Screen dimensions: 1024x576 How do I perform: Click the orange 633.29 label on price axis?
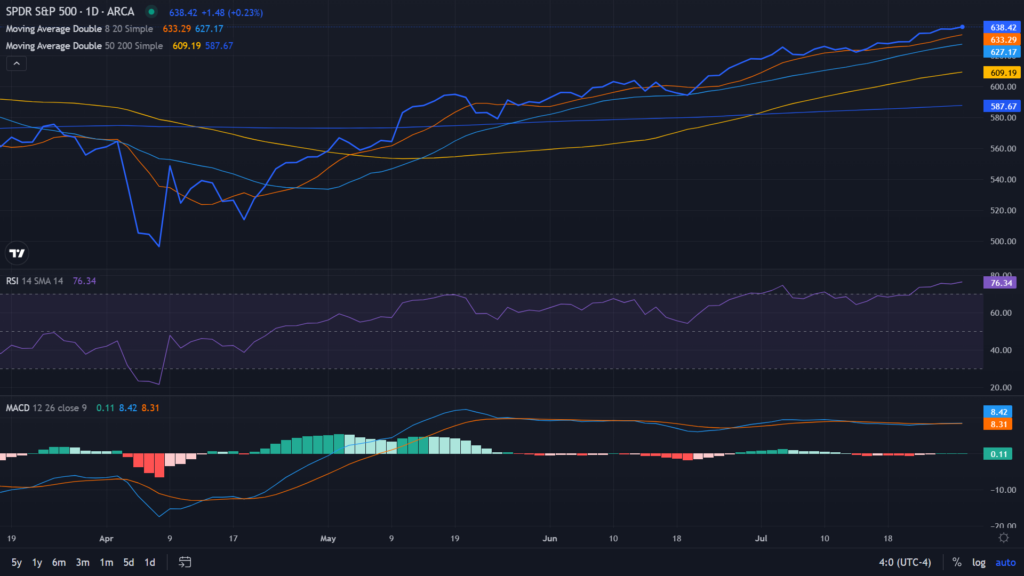tap(1002, 40)
